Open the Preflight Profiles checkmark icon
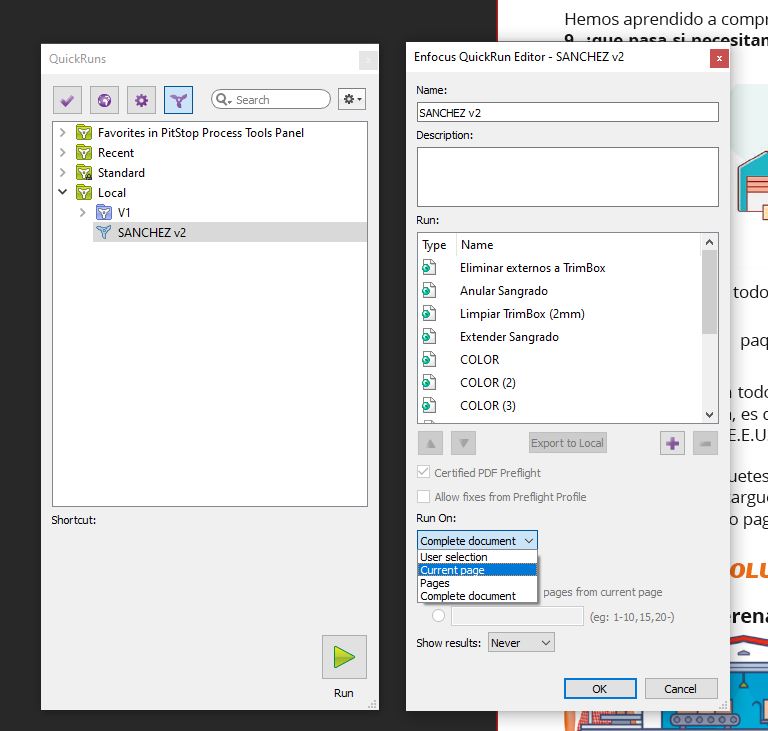The width and height of the screenshot is (768, 731). [x=67, y=100]
